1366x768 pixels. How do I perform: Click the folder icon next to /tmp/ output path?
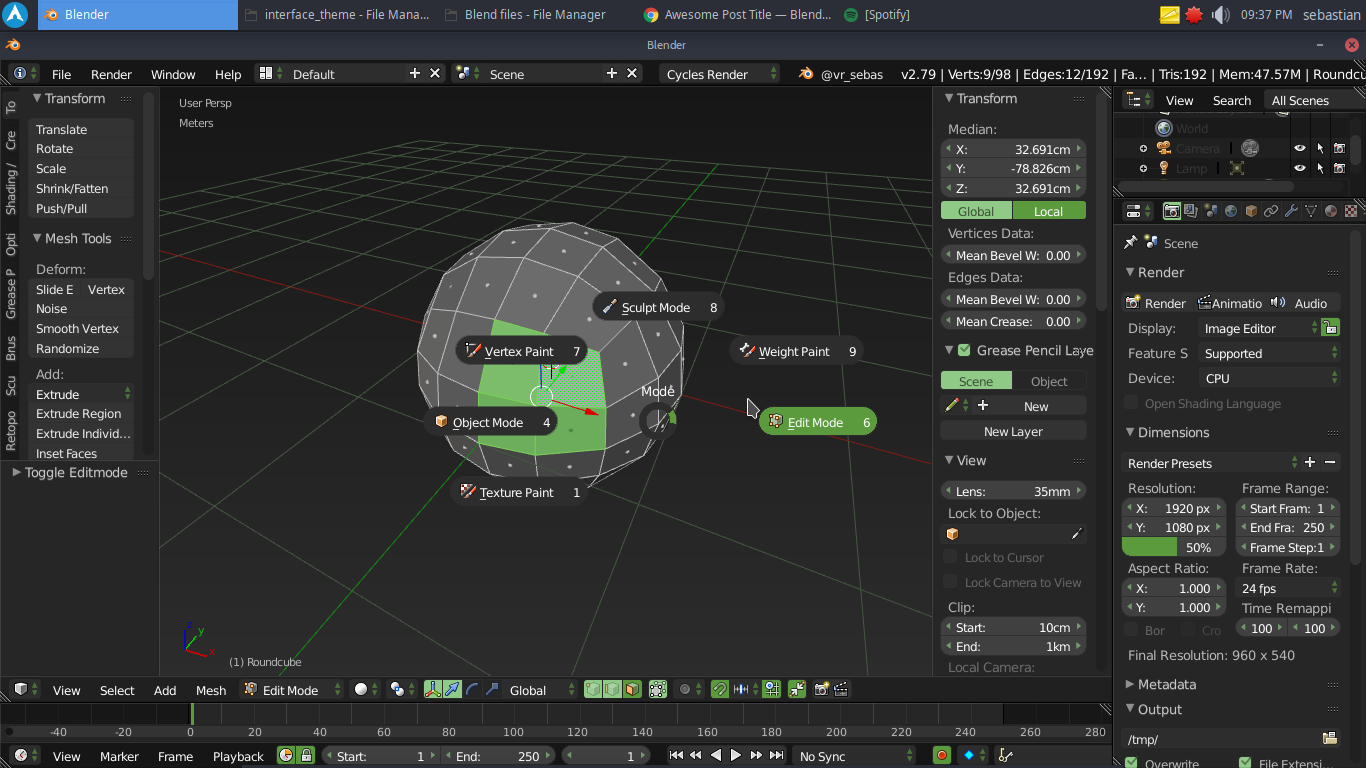pyautogui.click(x=1330, y=738)
